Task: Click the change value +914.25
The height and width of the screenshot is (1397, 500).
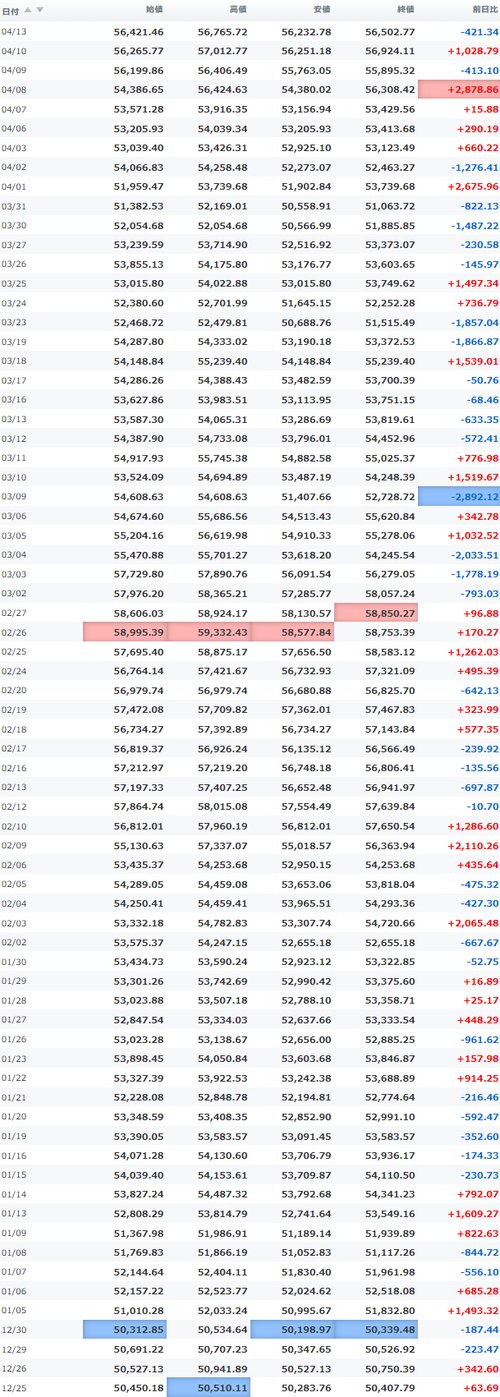Action: (477, 1077)
